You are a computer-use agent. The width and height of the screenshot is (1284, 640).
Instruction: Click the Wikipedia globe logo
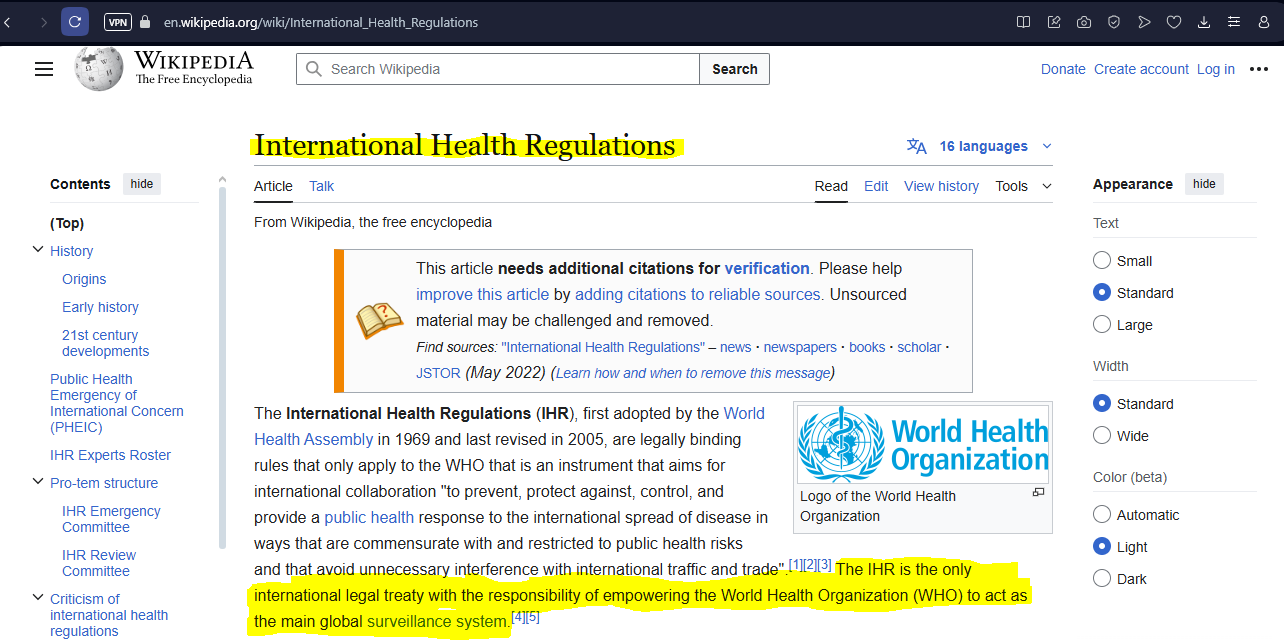coord(99,68)
